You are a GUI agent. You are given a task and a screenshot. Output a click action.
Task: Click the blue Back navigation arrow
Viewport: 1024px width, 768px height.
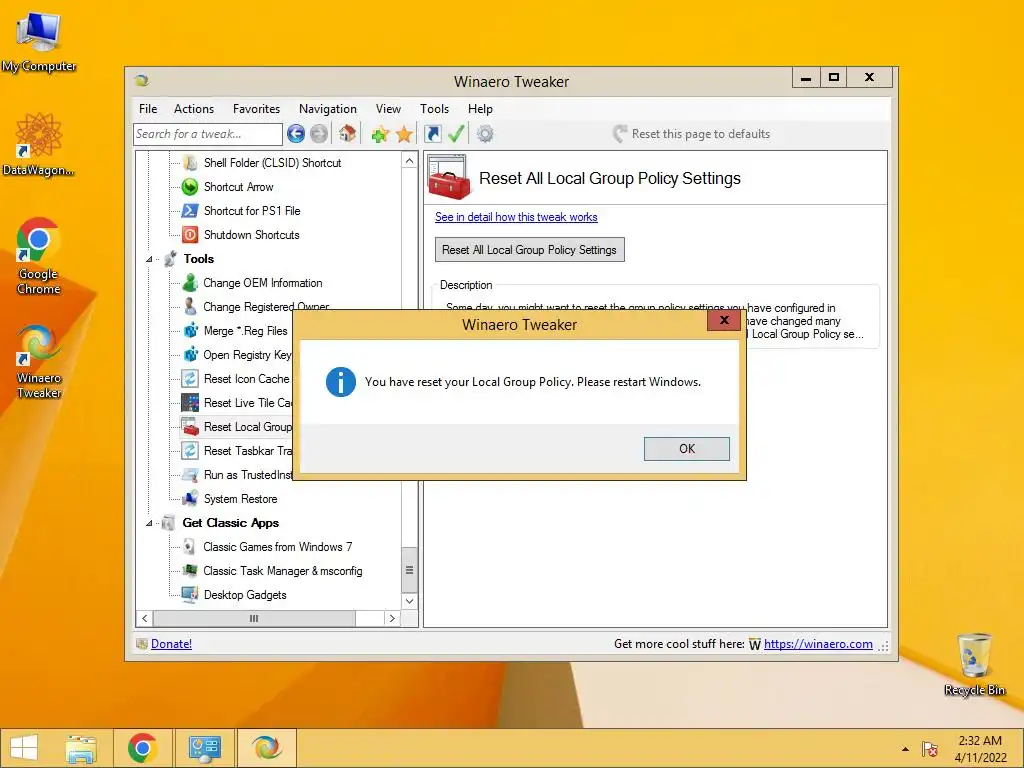click(296, 134)
